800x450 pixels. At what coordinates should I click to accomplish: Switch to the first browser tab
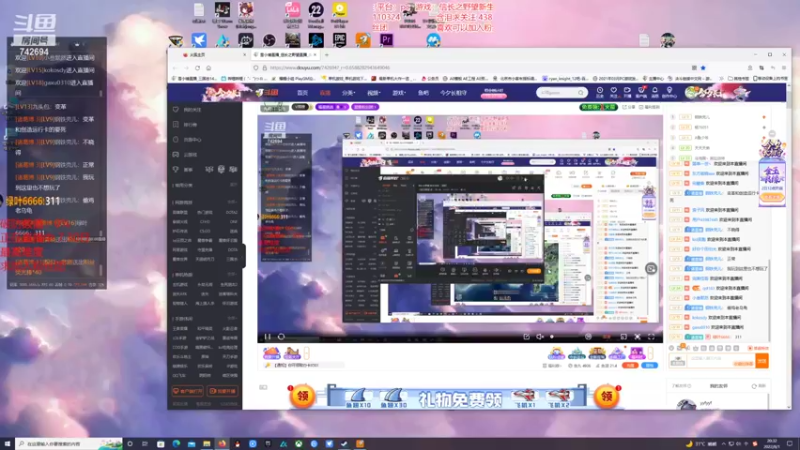tap(210, 55)
